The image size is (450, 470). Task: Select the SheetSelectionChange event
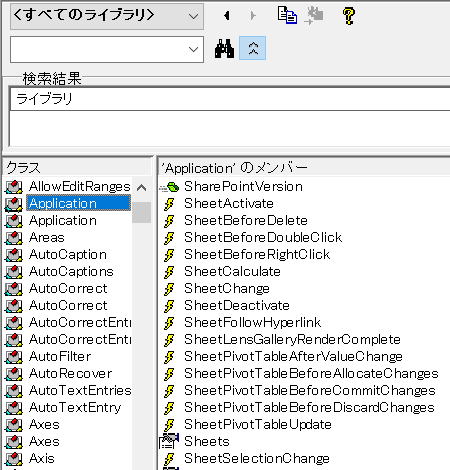[x=257, y=458]
